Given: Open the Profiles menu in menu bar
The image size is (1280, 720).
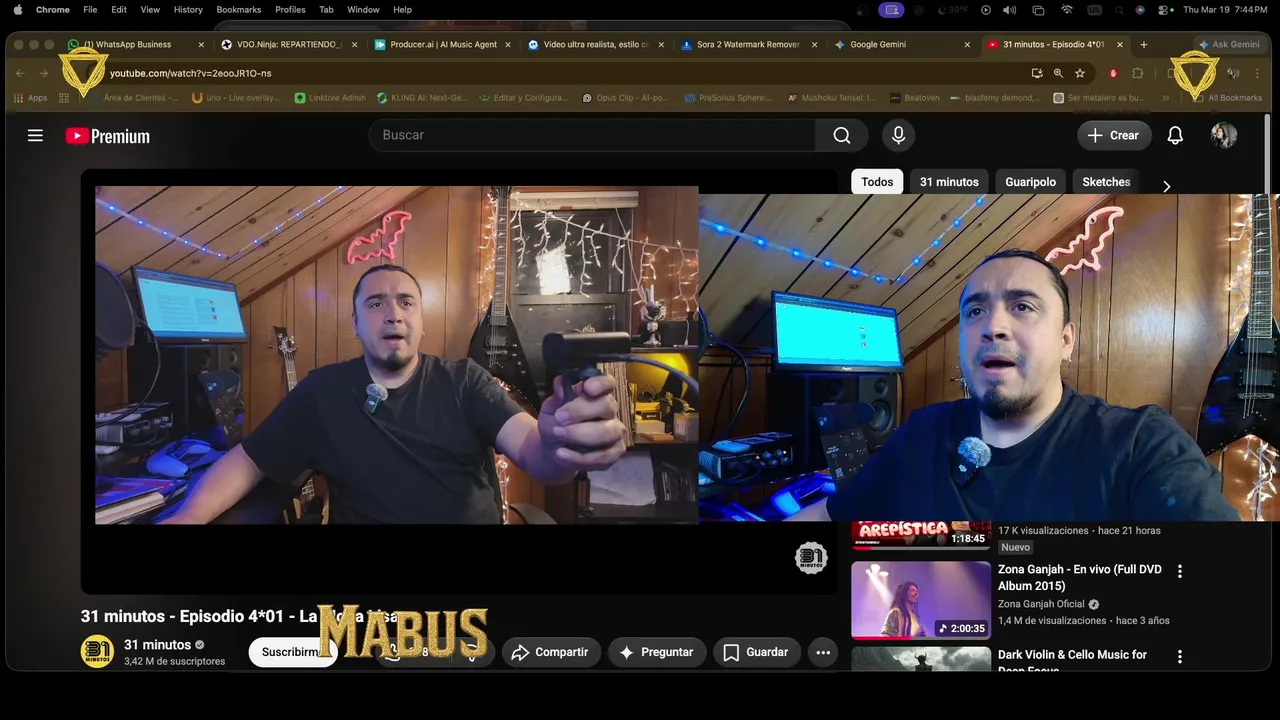Looking at the screenshot, I should 290,9.
